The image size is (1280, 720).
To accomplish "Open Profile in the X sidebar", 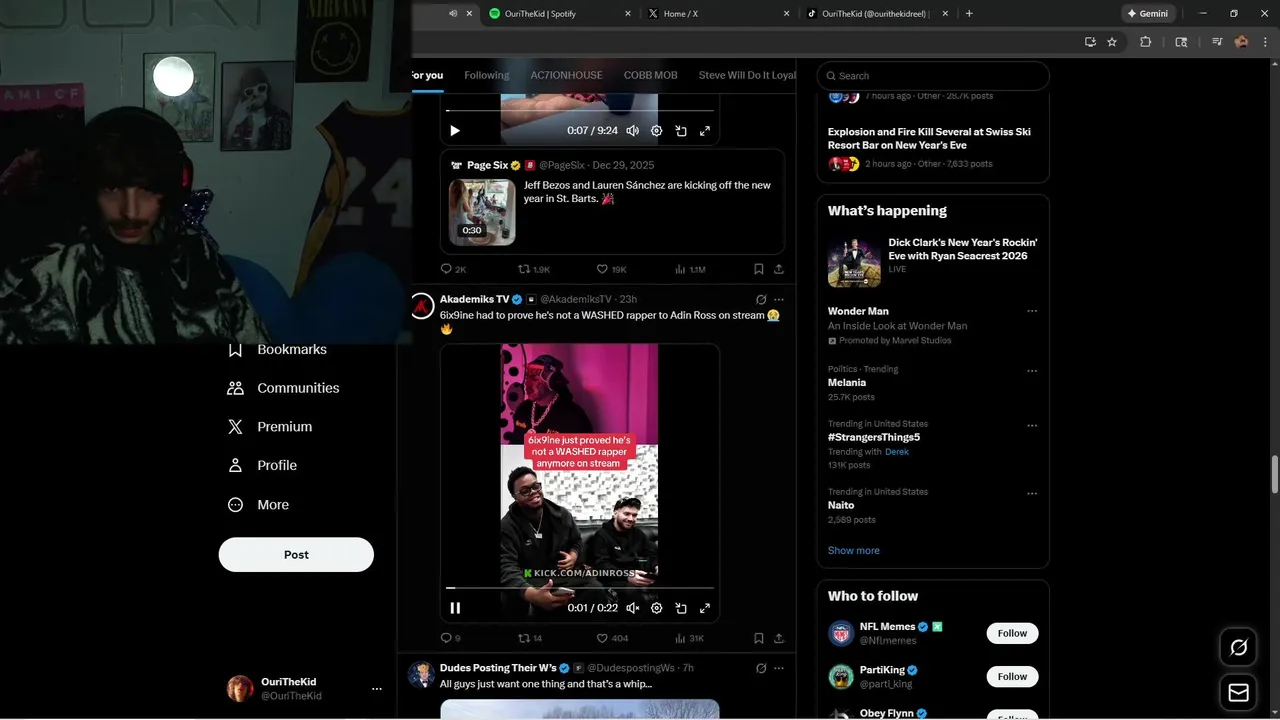I will point(262,465).
